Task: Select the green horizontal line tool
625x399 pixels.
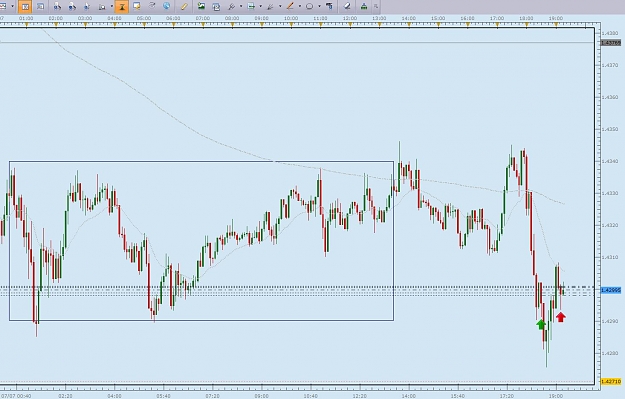Action: [x=251, y=6]
